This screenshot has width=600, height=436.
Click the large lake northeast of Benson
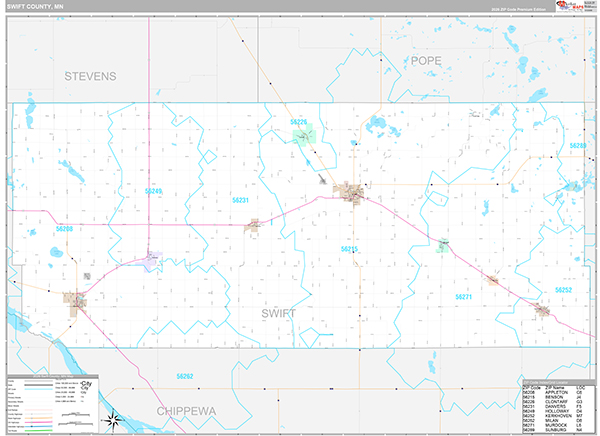coord(377,124)
